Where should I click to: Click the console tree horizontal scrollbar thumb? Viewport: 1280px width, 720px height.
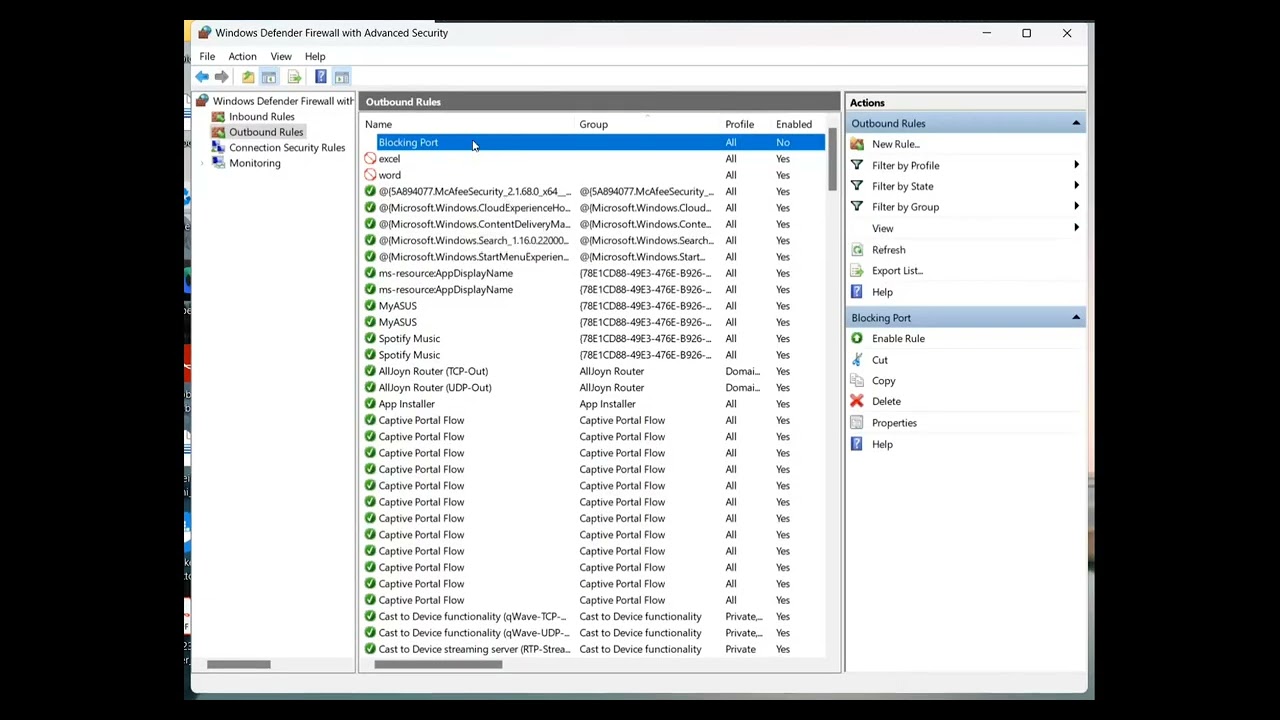pos(239,664)
